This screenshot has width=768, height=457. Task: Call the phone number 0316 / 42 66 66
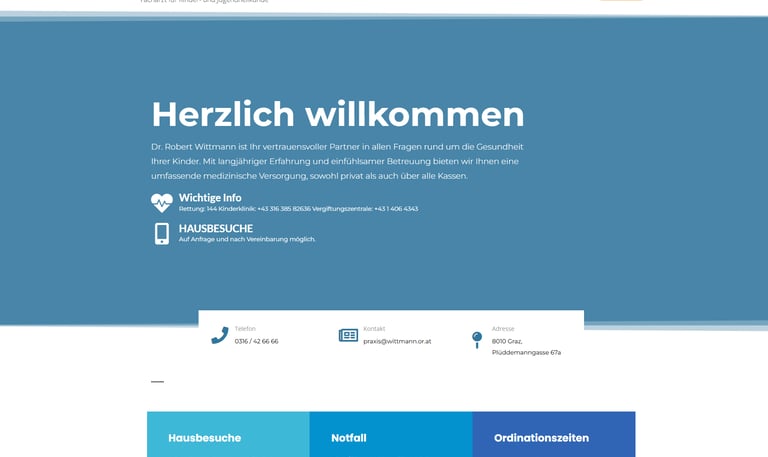click(x=256, y=341)
